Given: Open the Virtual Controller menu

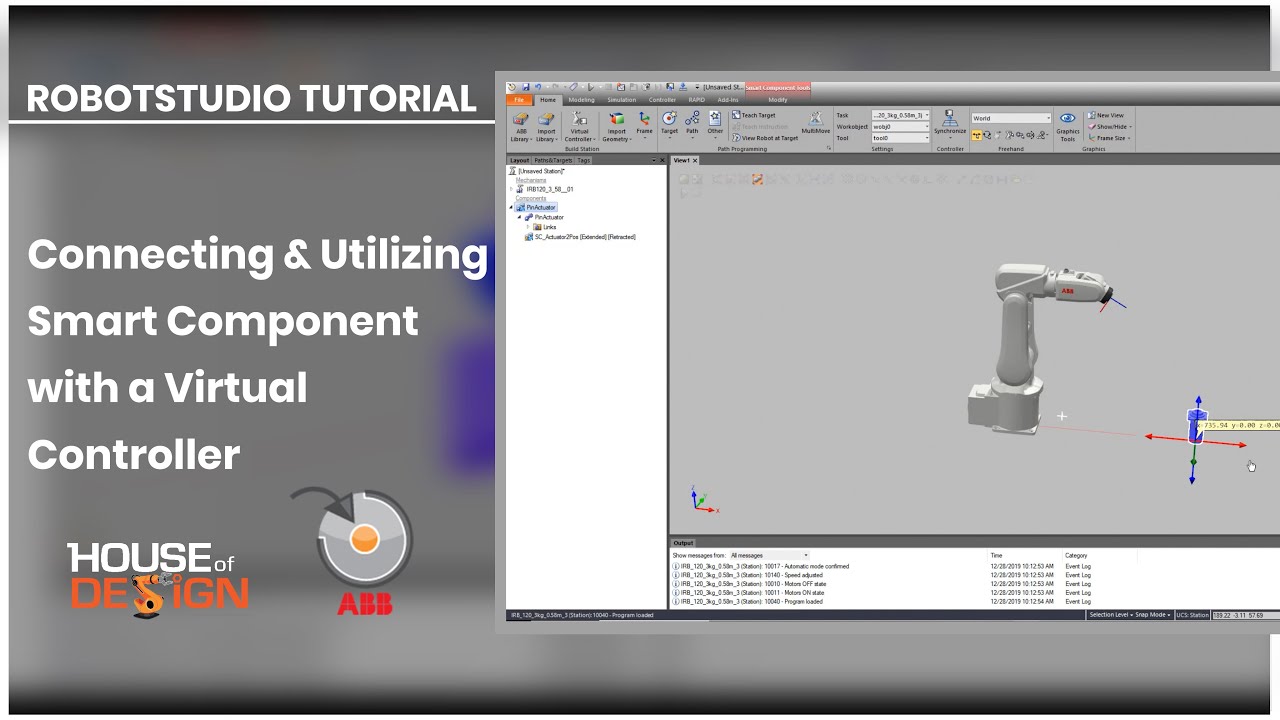Looking at the screenshot, I should (x=579, y=128).
